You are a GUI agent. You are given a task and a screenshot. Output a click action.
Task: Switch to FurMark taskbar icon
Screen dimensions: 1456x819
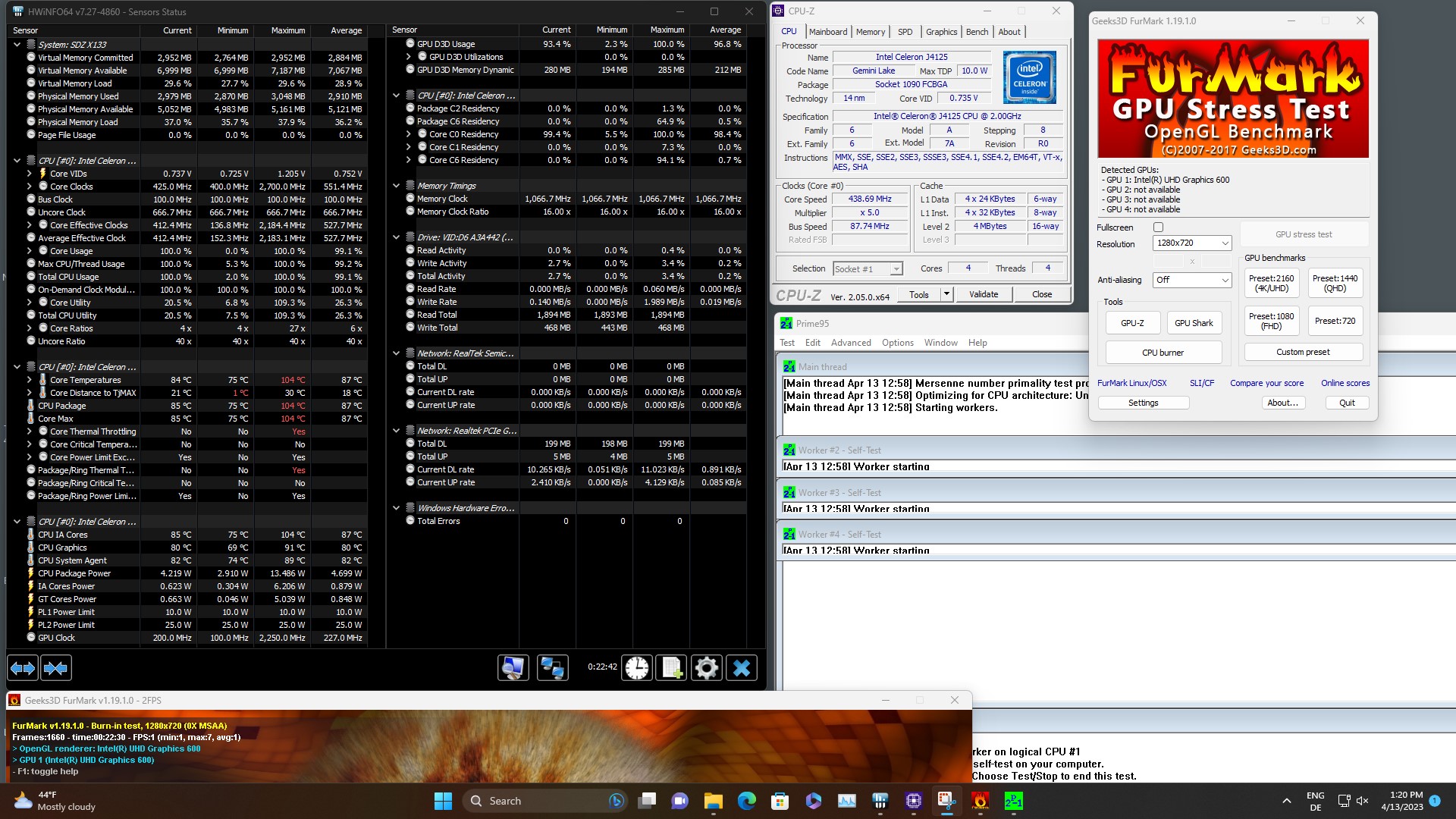(x=980, y=801)
